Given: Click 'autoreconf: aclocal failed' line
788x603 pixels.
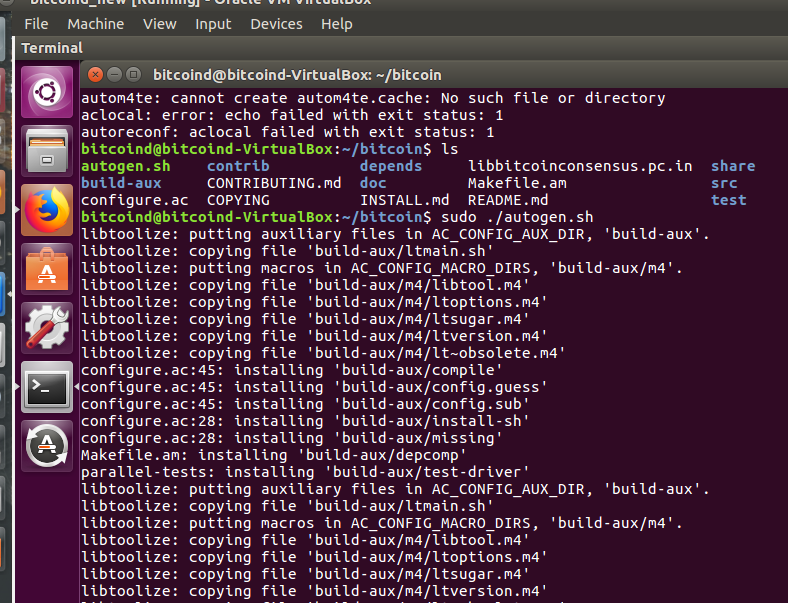Looking at the screenshot, I should coord(287,132).
